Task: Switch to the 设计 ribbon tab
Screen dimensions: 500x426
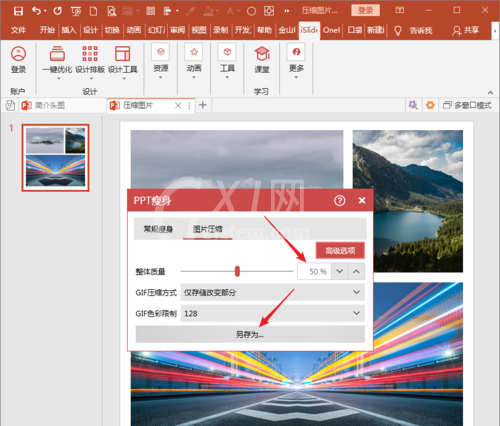Action: coord(90,30)
